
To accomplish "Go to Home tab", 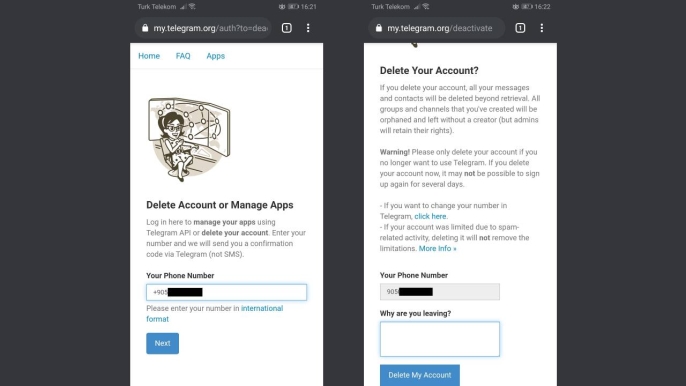I will click(x=149, y=56).
